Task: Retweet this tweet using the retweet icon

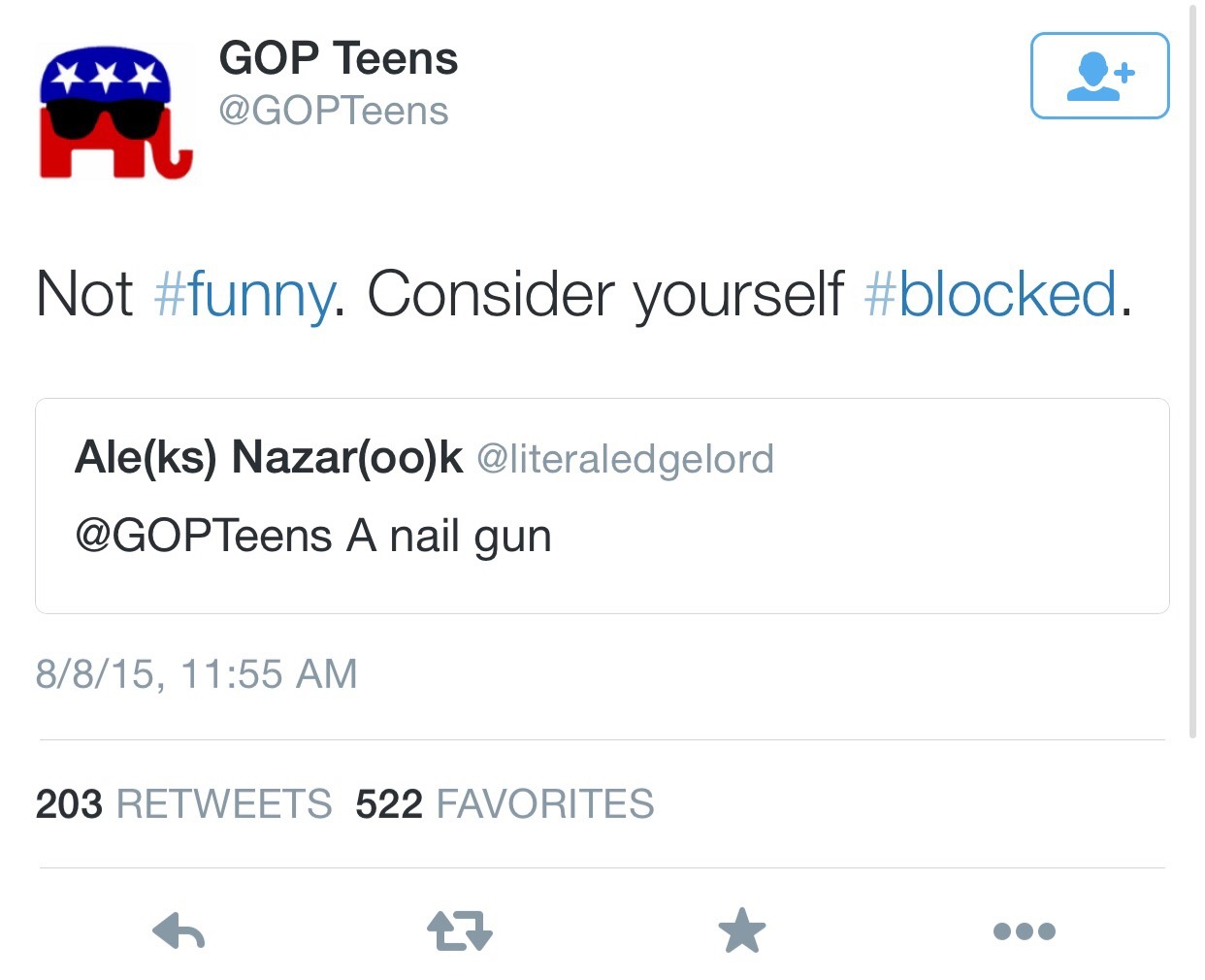Action: coord(460,931)
